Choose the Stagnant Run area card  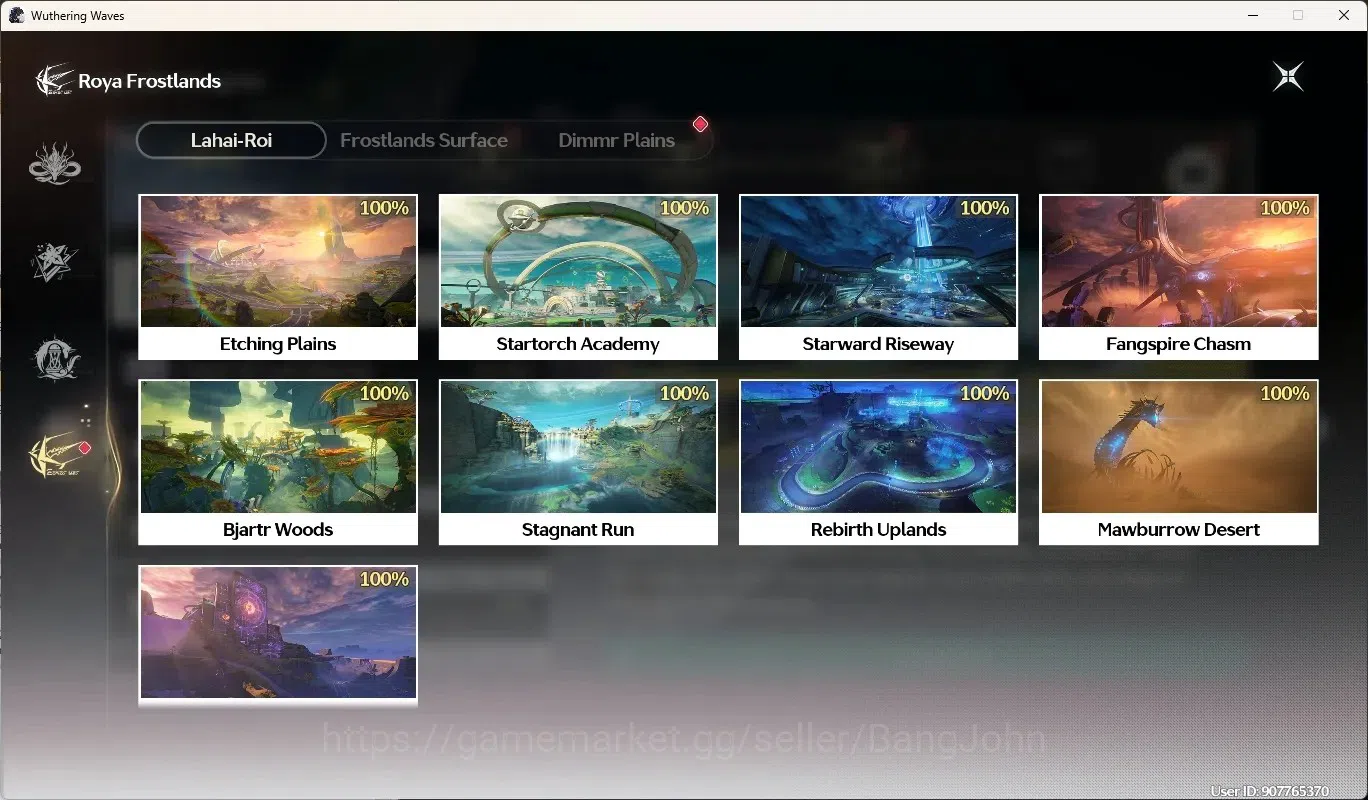click(x=578, y=462)
